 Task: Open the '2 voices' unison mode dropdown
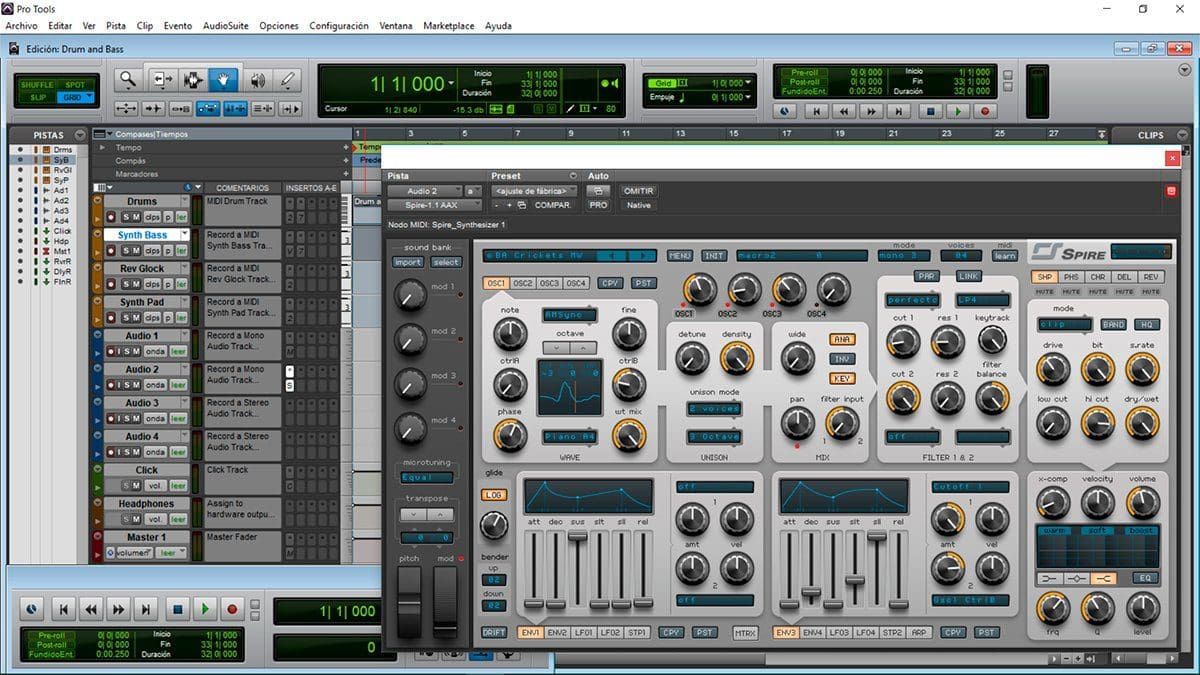click(714, 409)
